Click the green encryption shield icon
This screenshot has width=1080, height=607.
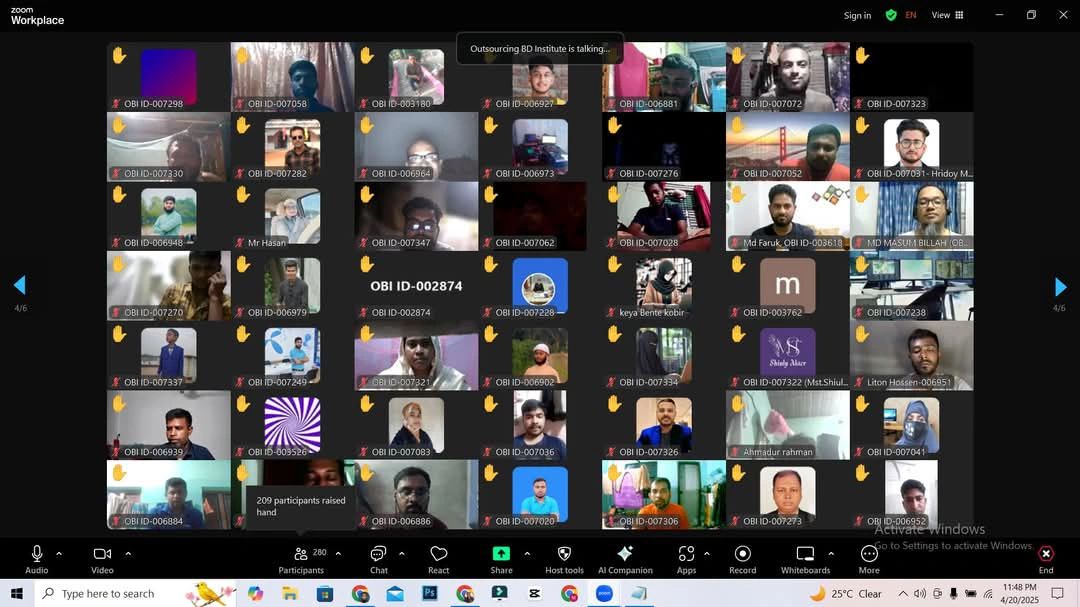pos(891,15)
